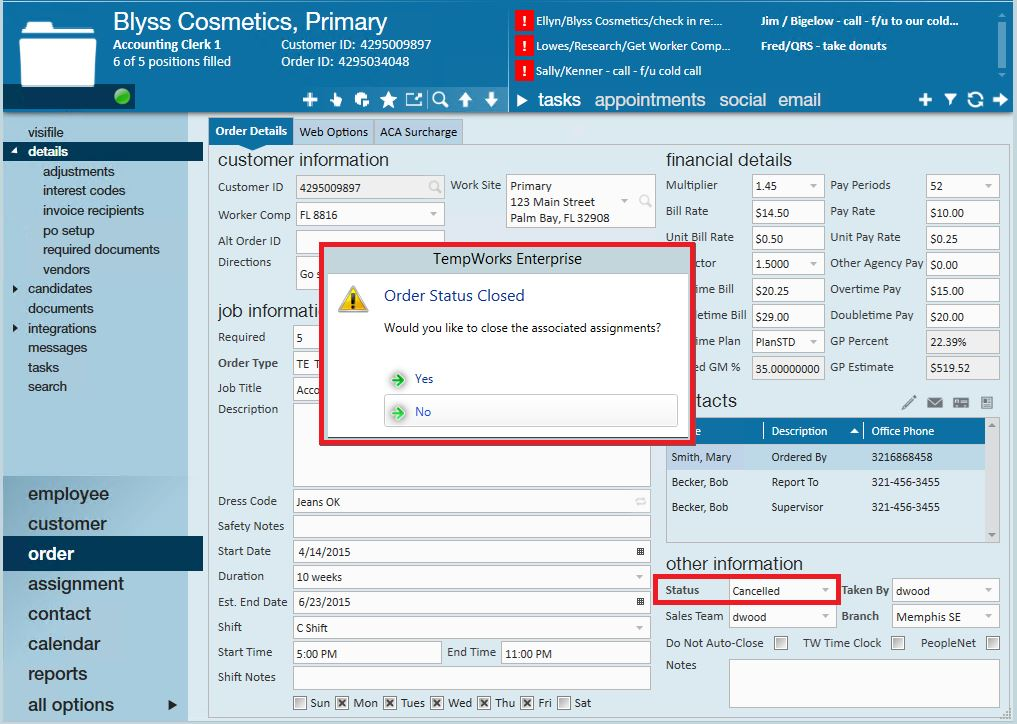Switch to the ACA Surcharge tab

click(418, 132)
